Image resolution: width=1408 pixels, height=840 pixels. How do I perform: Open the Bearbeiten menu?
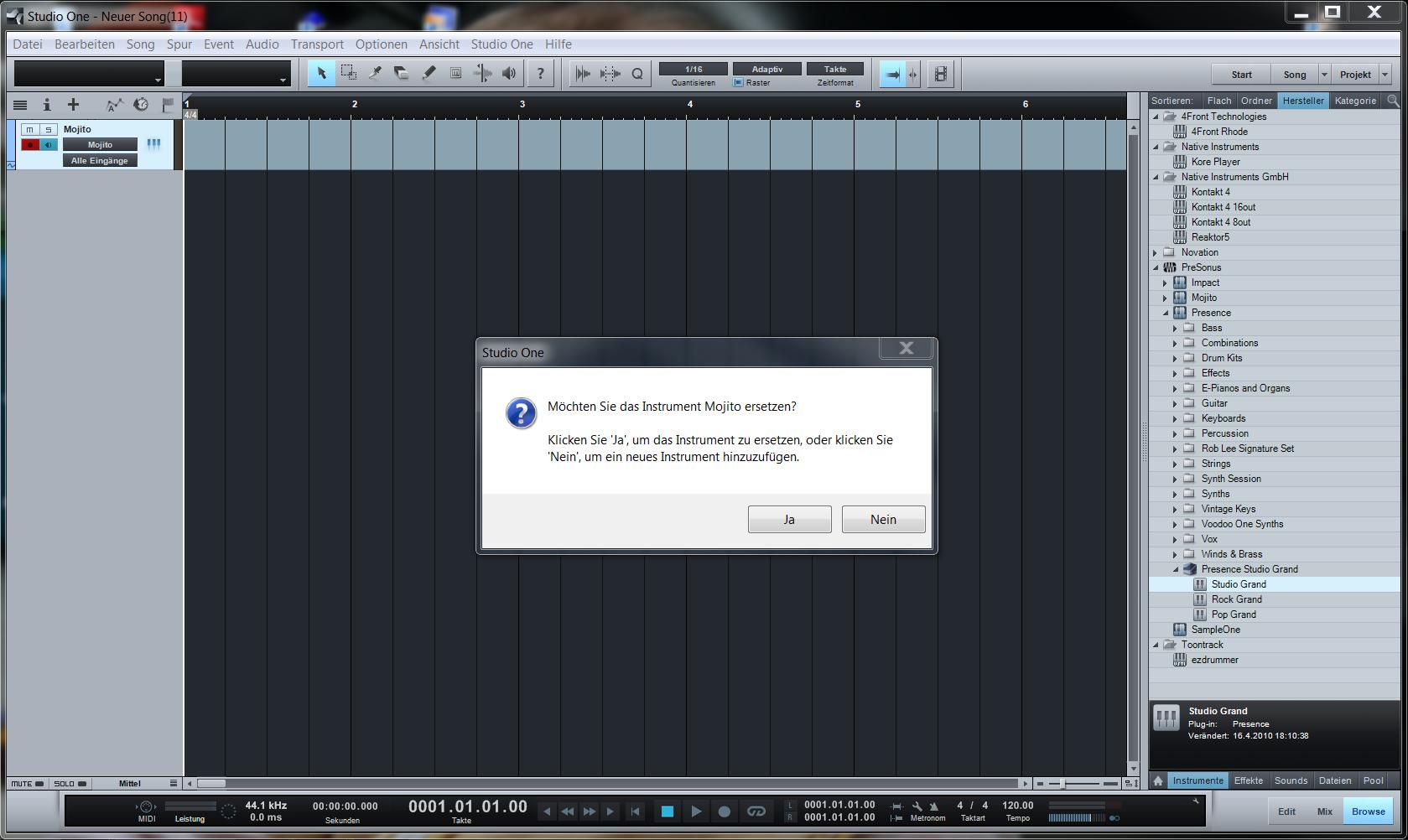coord(85,44)
